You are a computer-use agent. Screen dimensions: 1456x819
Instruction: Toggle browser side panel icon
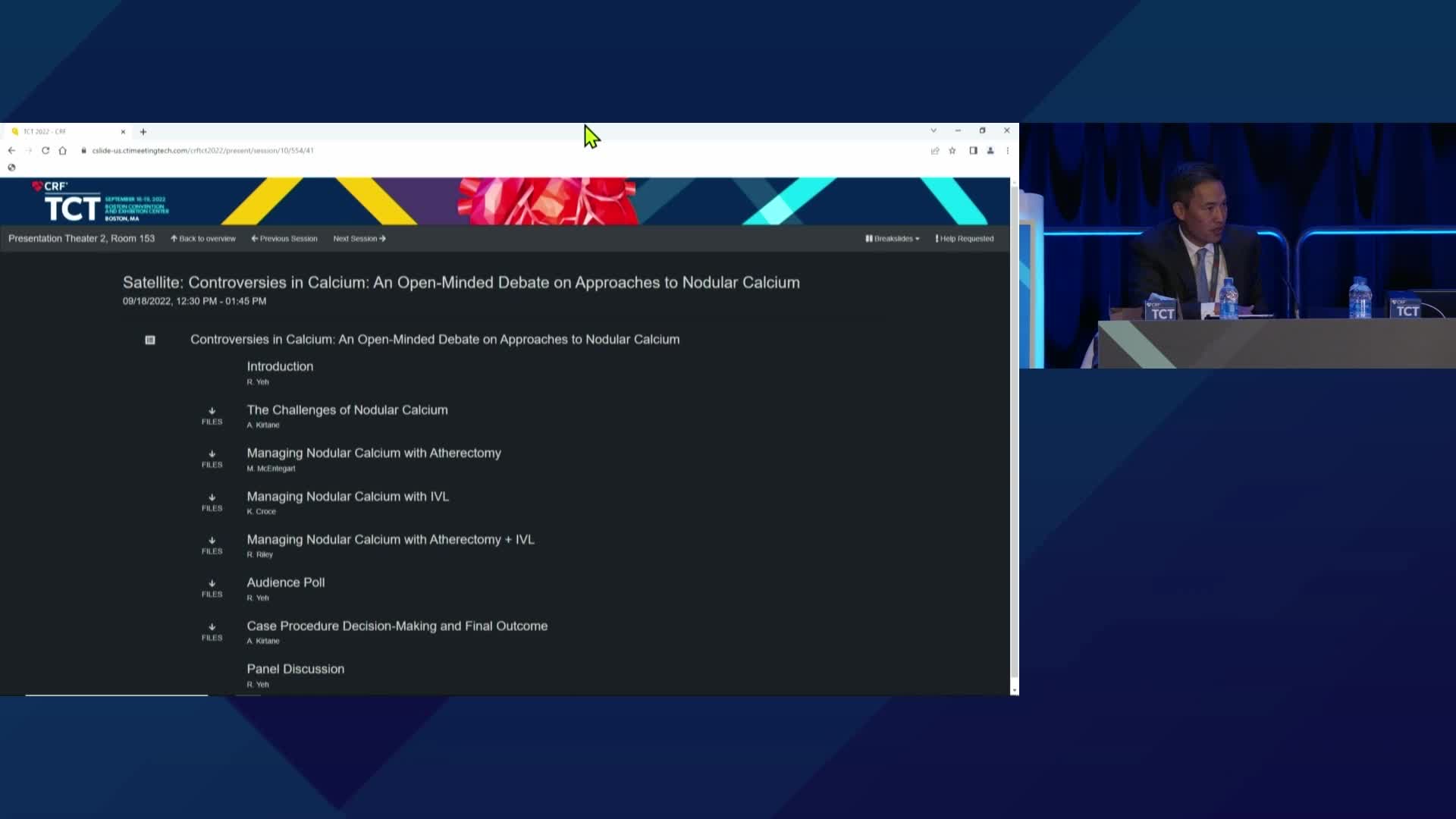tap(973, 151)
